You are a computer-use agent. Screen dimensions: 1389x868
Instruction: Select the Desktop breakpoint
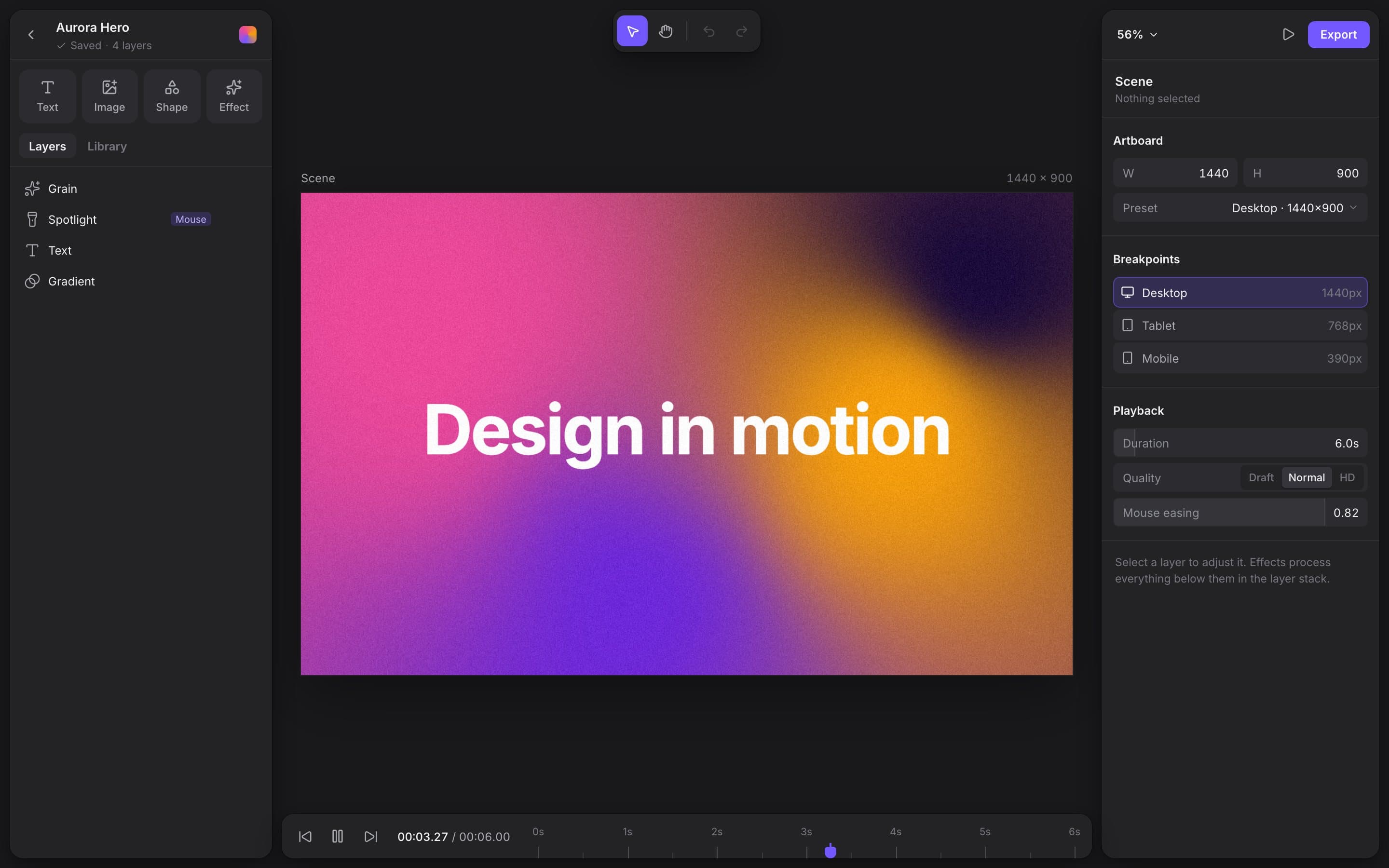click(1240, 293)
